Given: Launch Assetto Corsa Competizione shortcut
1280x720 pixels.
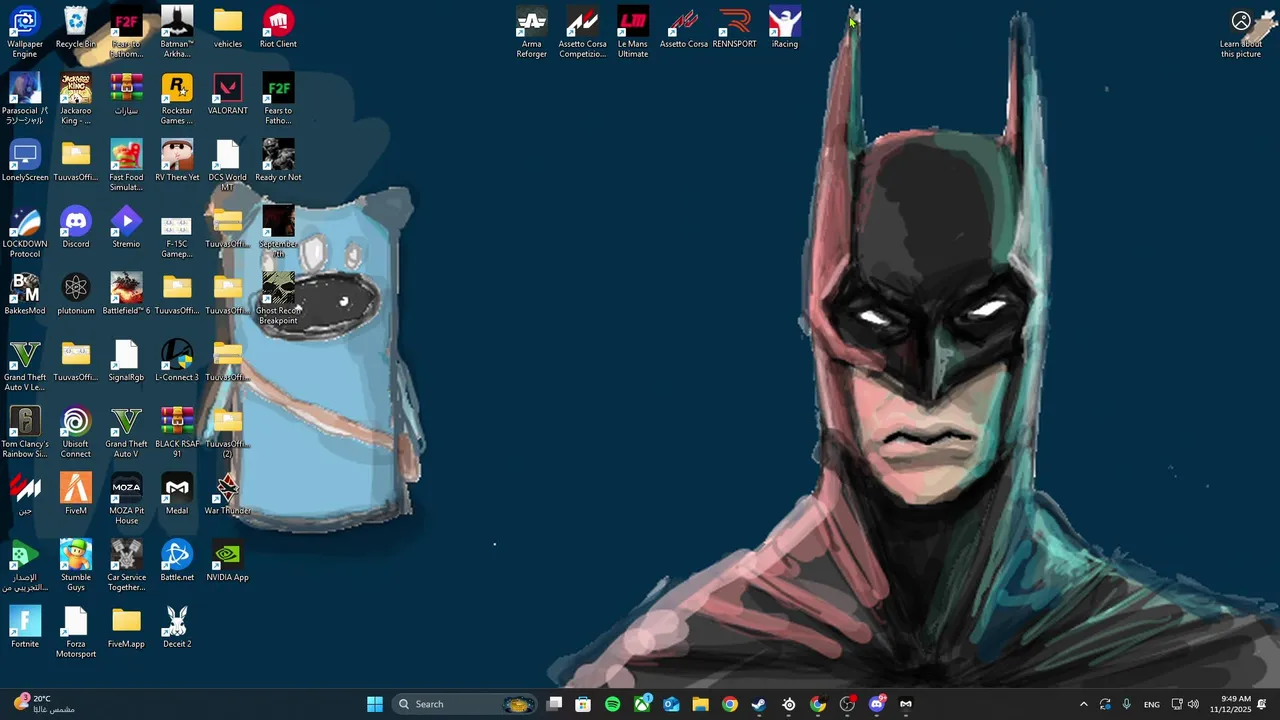Looking at the screenshot, I should click(582, 32).
